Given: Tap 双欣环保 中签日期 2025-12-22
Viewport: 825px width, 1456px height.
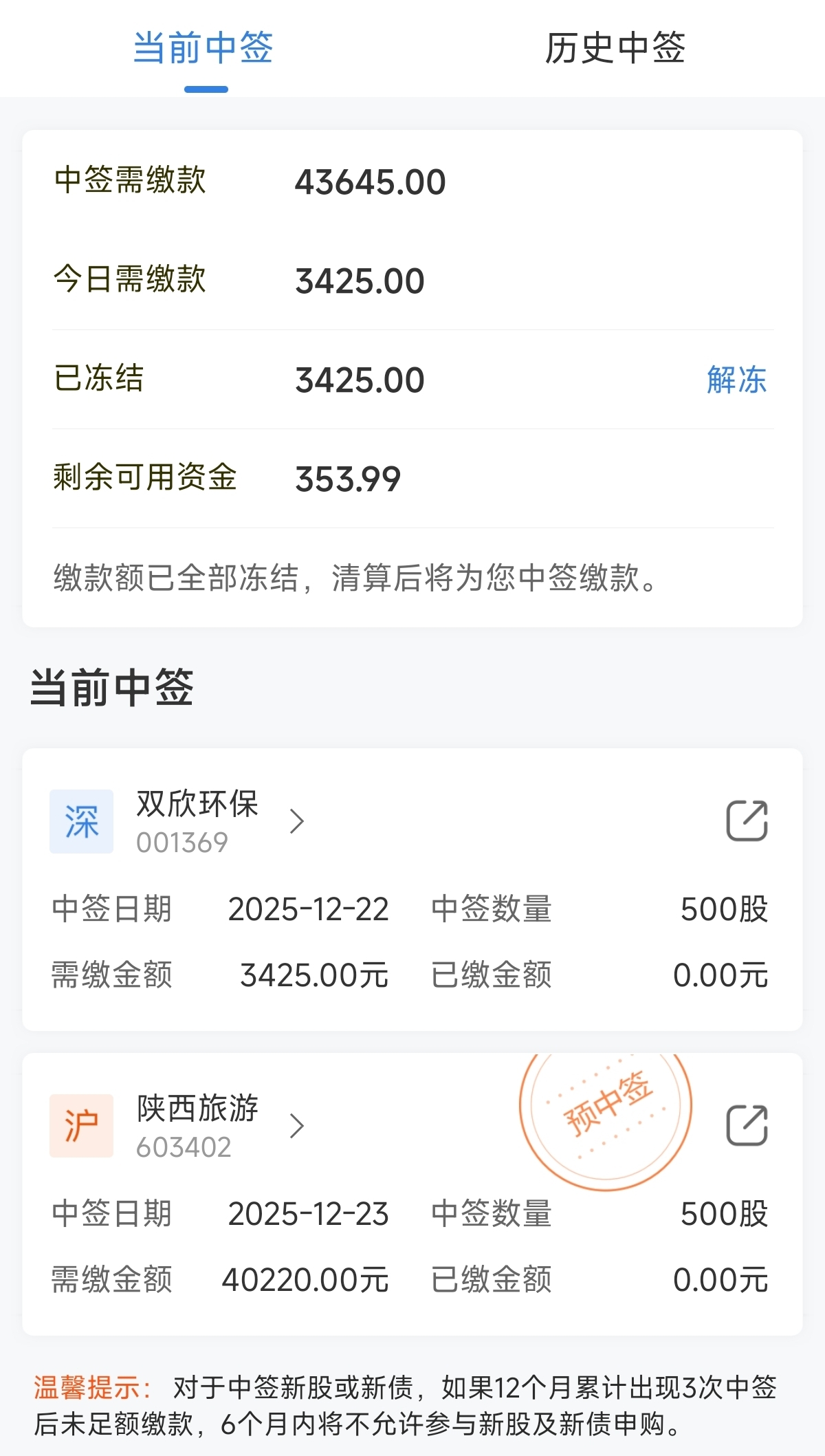Looking at the screenshot, I should tap(308, 909).
